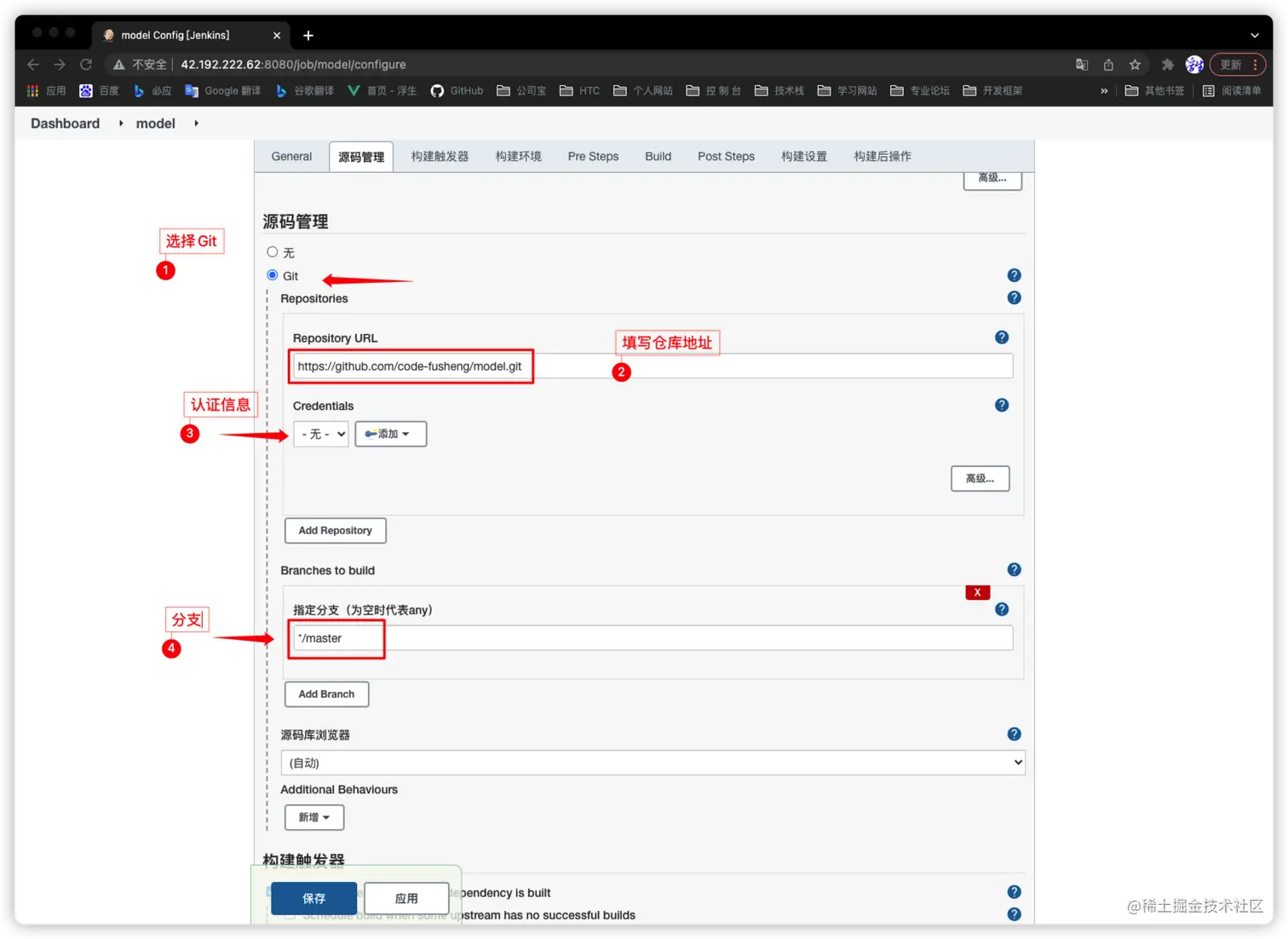This screenshot has width=1288, height=939.
Task: Open the 专业论坛 bookmark folder
Action: [920, 90]
